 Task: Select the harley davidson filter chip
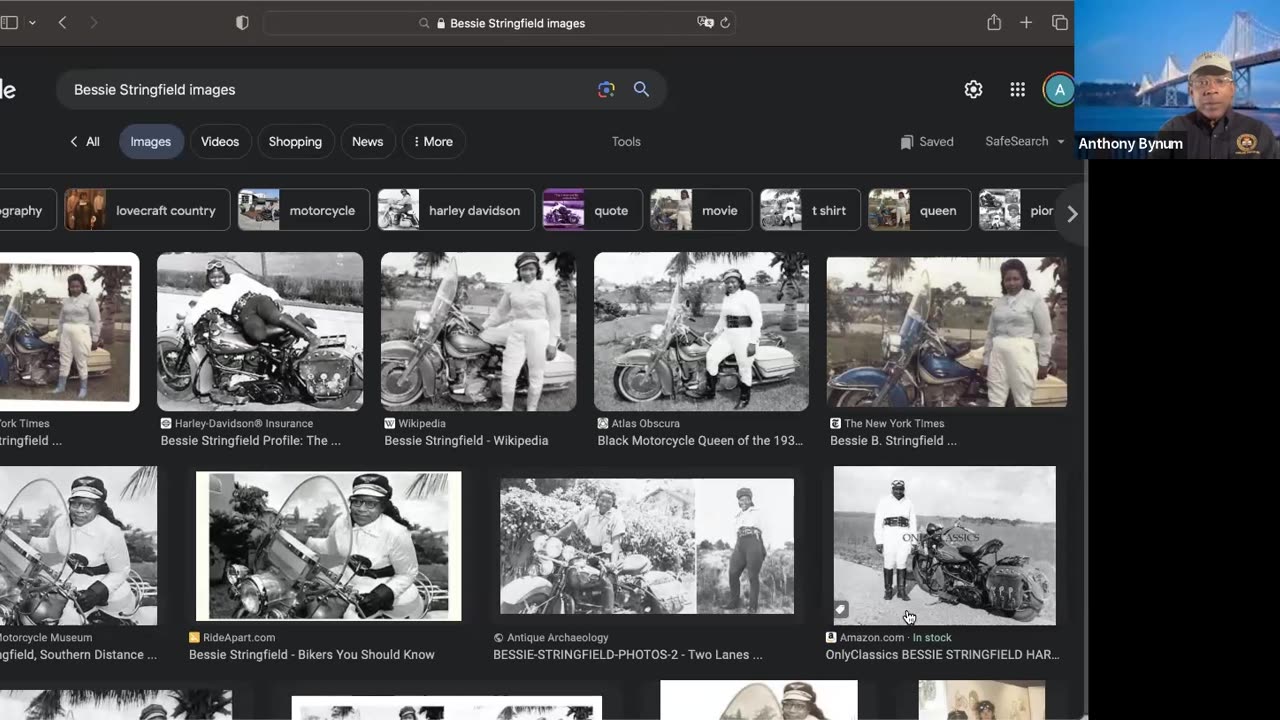pos(455,211)
